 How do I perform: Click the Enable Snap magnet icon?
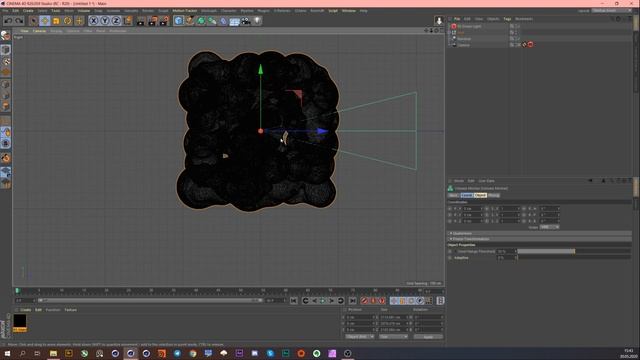(x=5, y=158)
